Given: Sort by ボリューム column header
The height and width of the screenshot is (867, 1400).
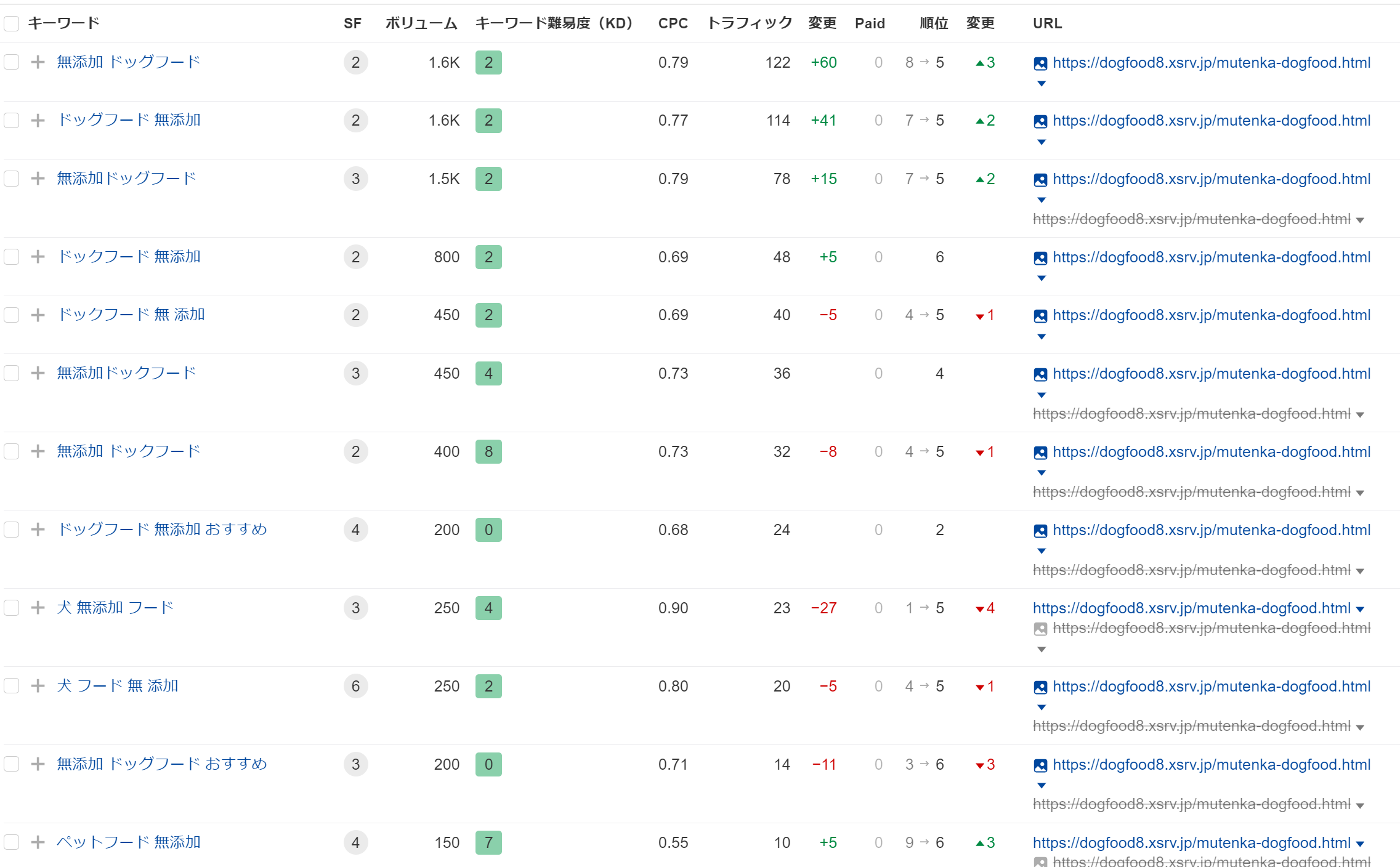Looking at the screenshot, I should click(421, 23).
